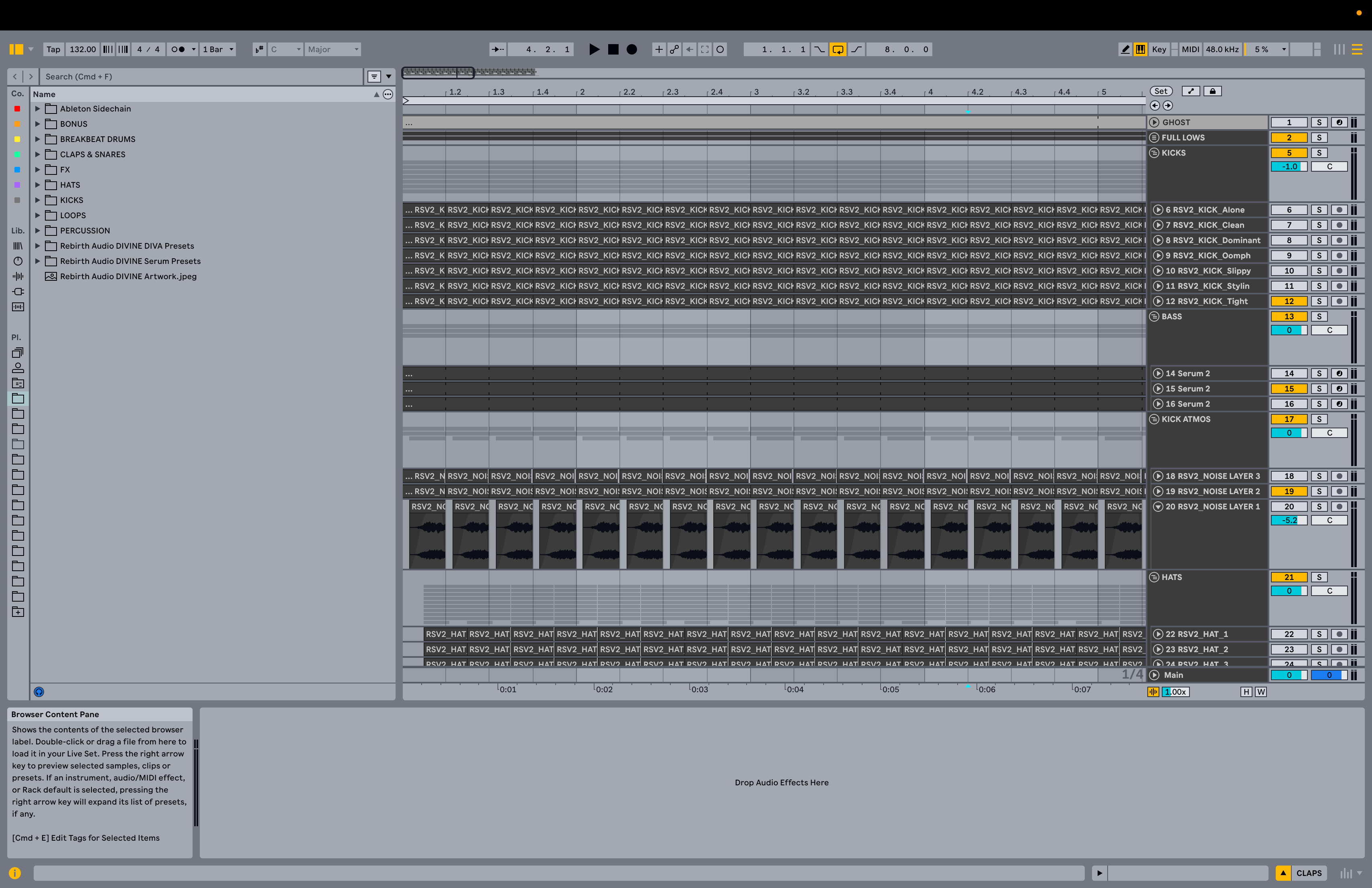Click the Stop button in transport
This screenshot has width=1372, height=888.
(613, 50)
